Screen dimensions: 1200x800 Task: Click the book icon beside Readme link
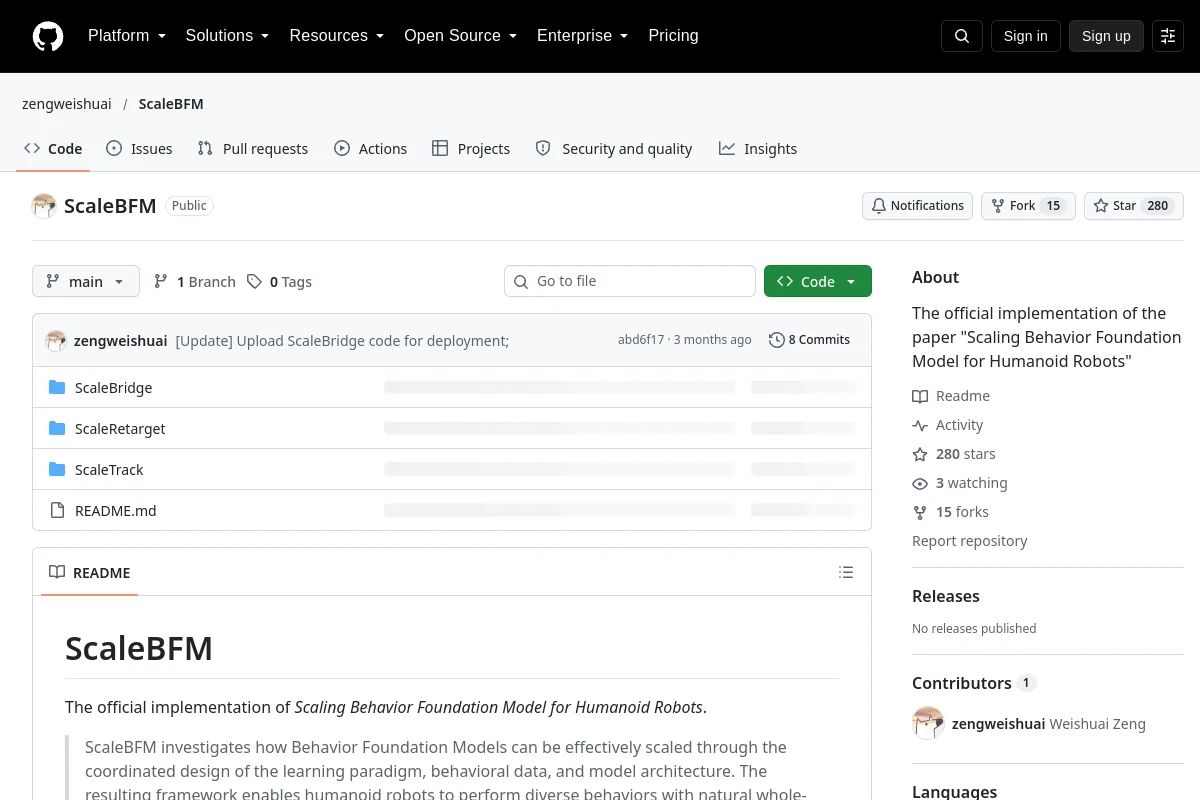pyautogui.click(x=920, y=396)
